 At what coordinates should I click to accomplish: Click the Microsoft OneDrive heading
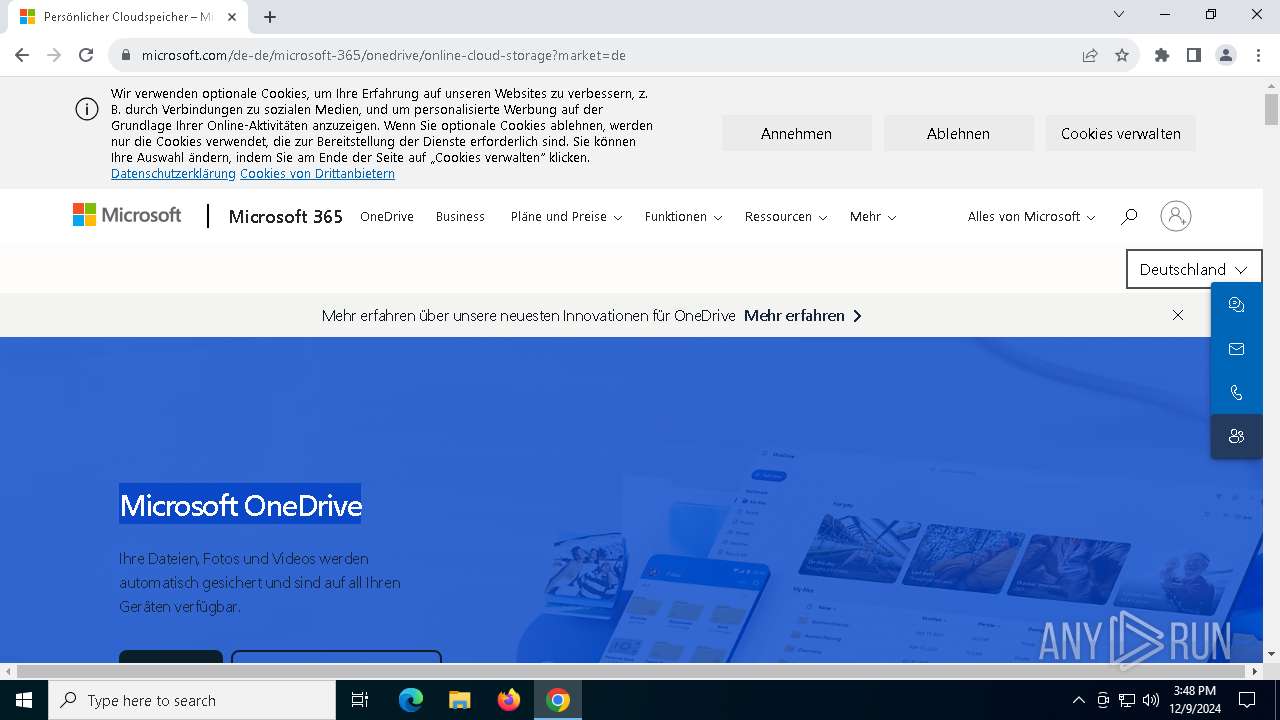pyautogui.click(x=241, y=505)
